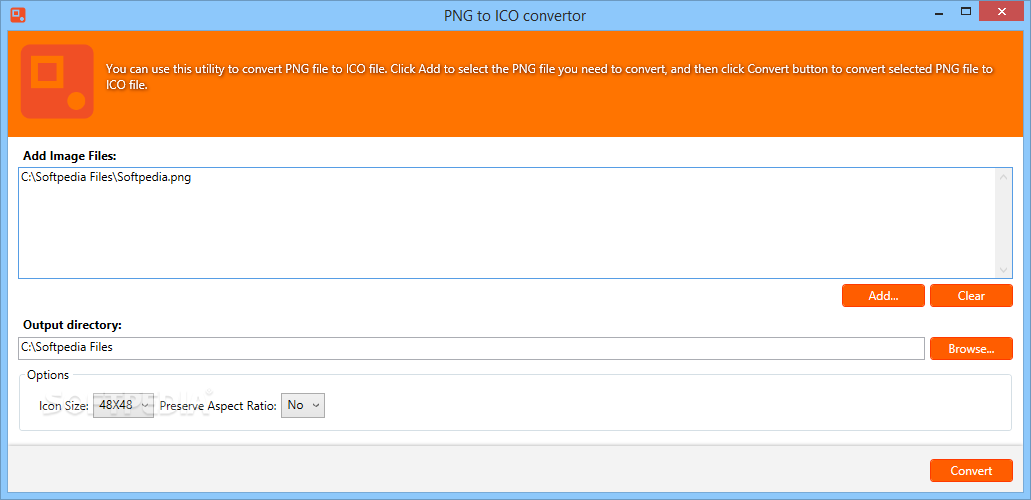Screen dimensions: 1031x500
Task: Click the PNG to ICO convertor title
Action: click(516, 15)
